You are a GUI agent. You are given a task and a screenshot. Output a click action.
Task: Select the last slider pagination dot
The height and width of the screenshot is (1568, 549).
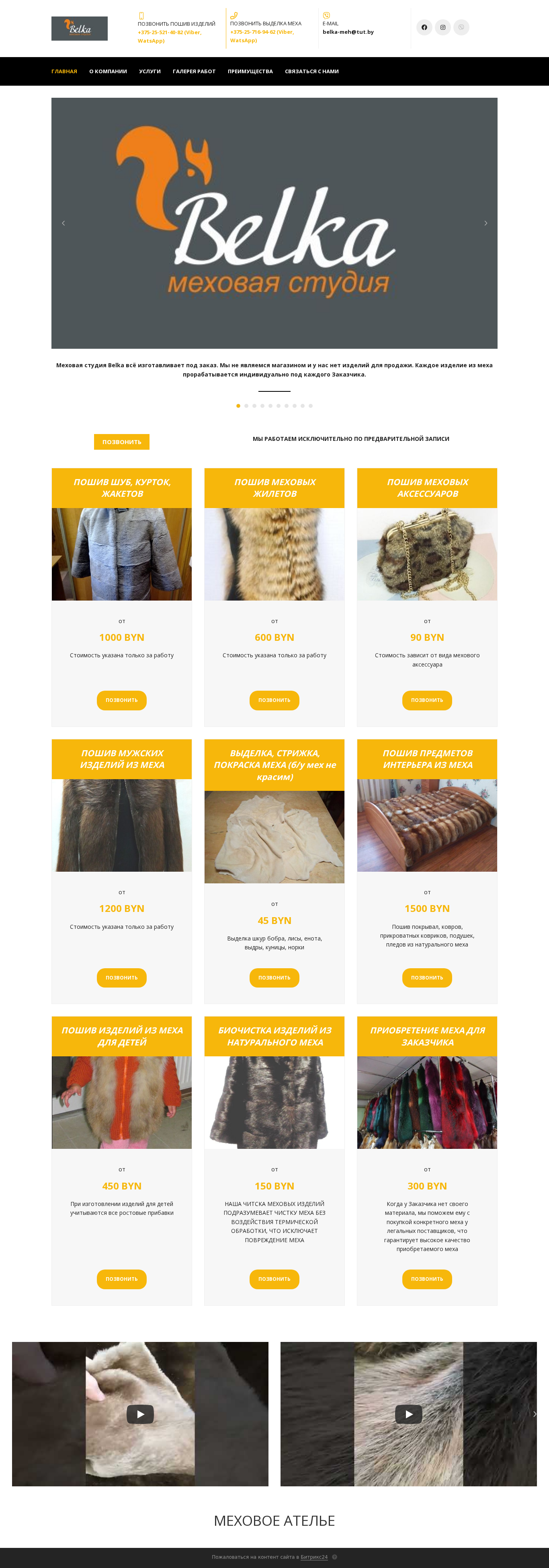[311, 406]
